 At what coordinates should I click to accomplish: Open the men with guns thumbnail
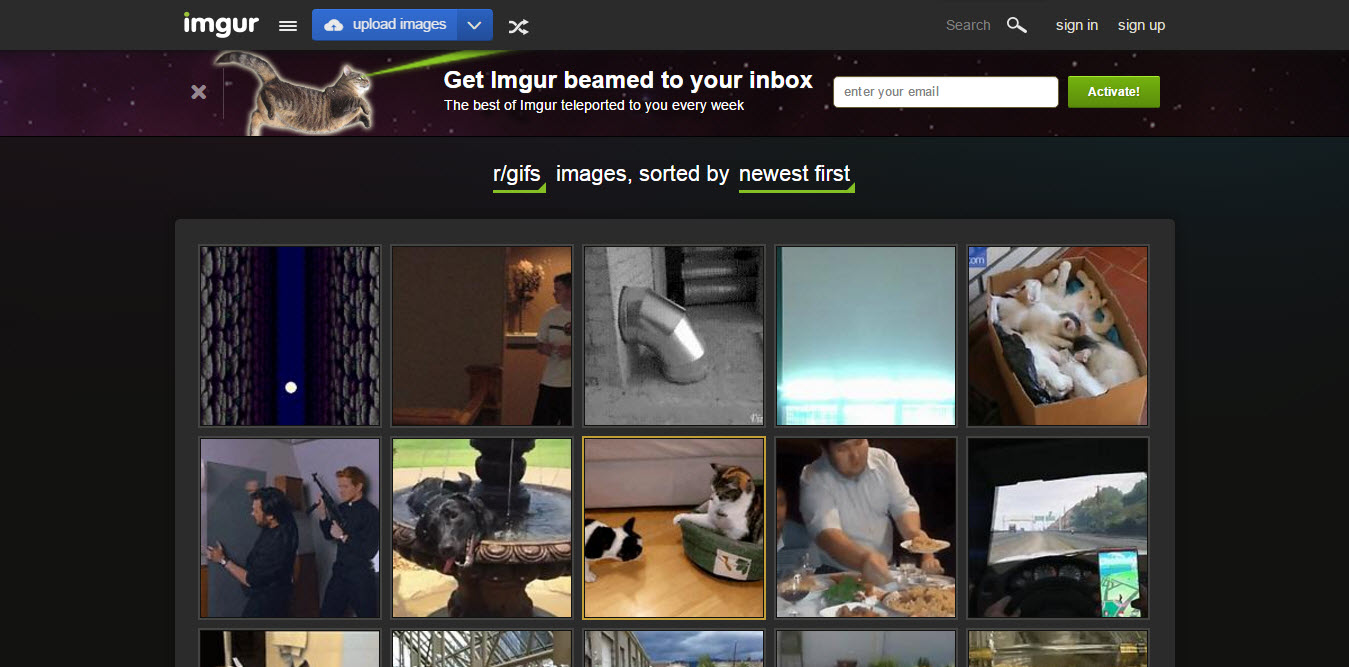pos(290,528)
